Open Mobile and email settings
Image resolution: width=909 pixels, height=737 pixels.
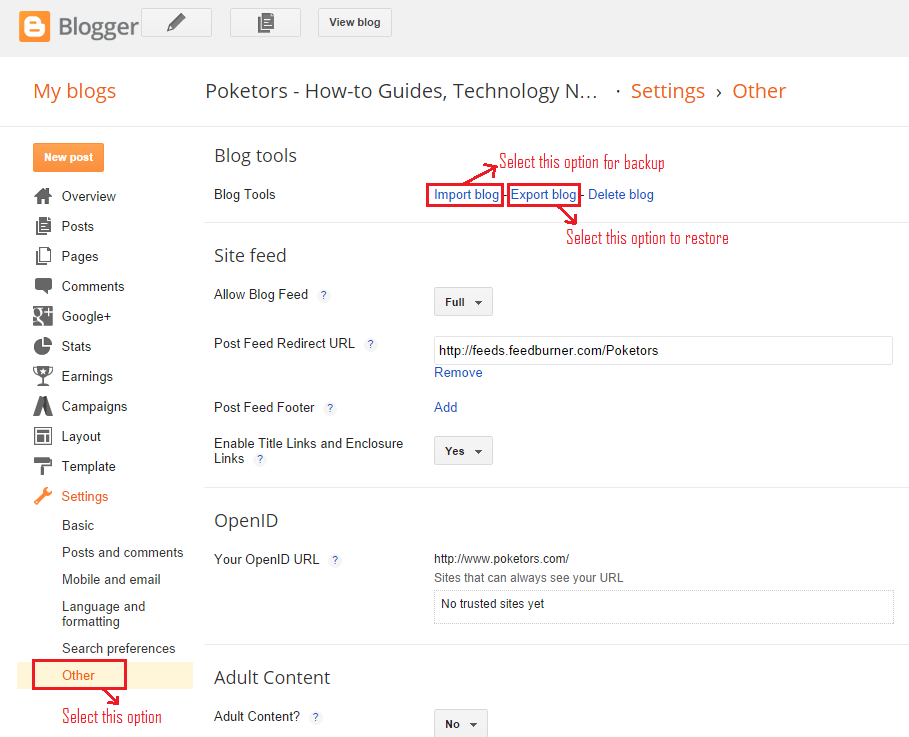111,579
